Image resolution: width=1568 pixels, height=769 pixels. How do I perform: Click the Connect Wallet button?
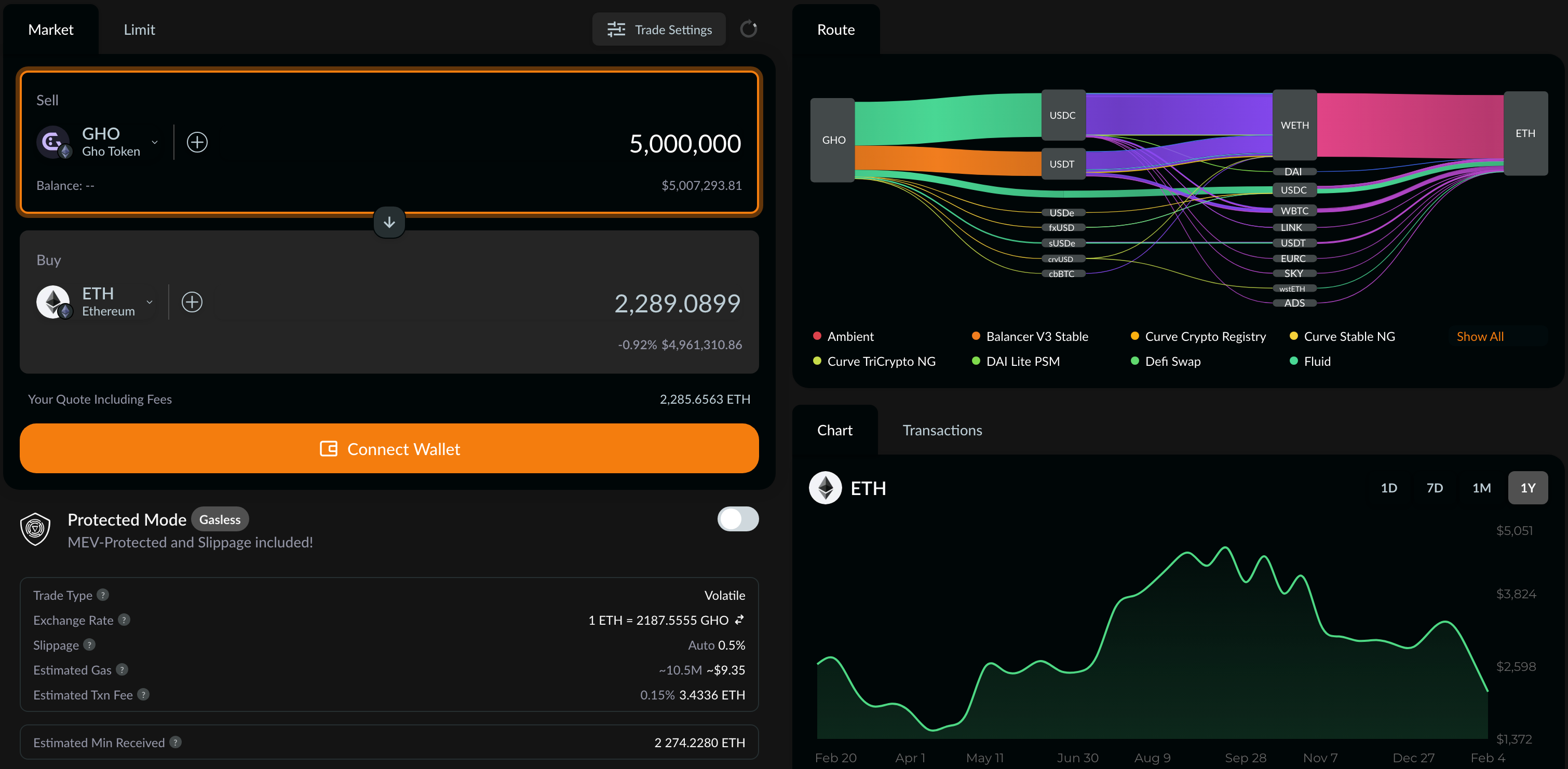pos(389,449)
